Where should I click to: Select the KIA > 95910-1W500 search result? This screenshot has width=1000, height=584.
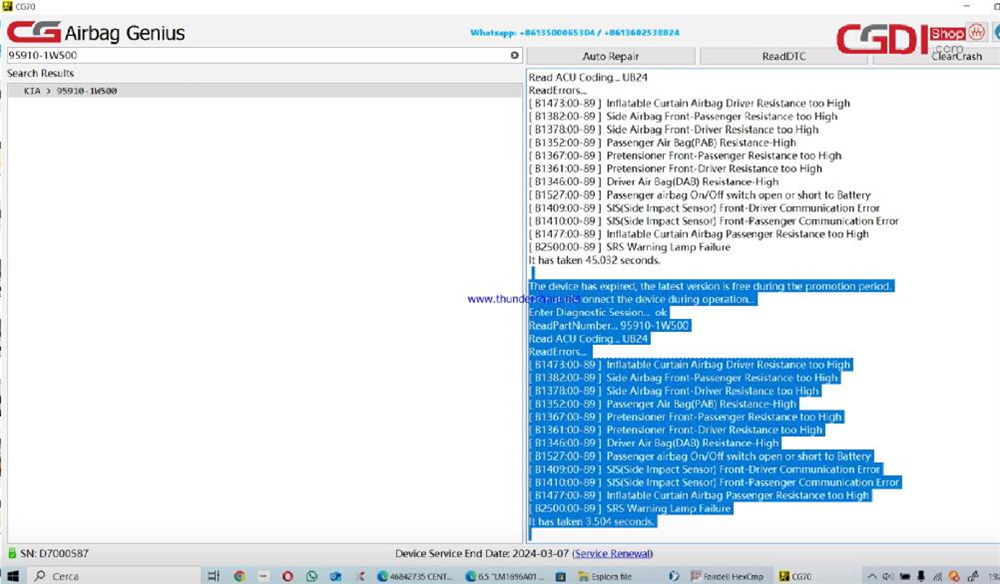(x=264, y=91)
